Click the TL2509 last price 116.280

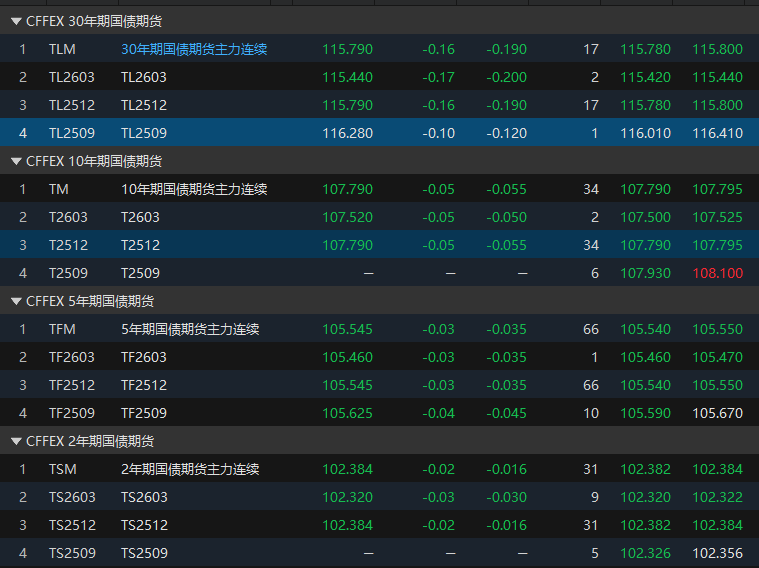pyautogui.click(x=348, y=133)
